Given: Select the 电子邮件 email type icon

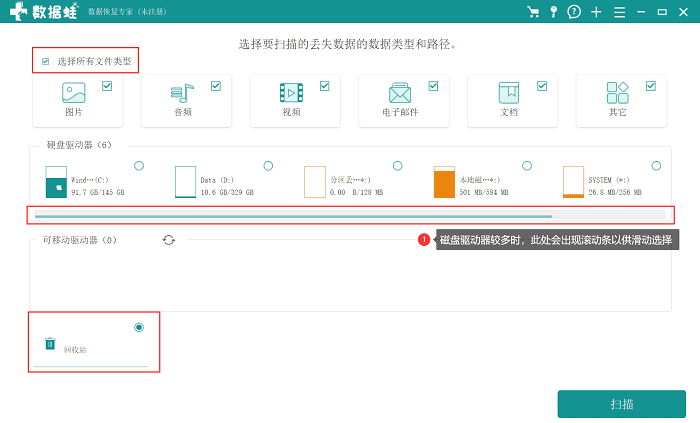Looking at the screenshot, I should pos(400,93).
